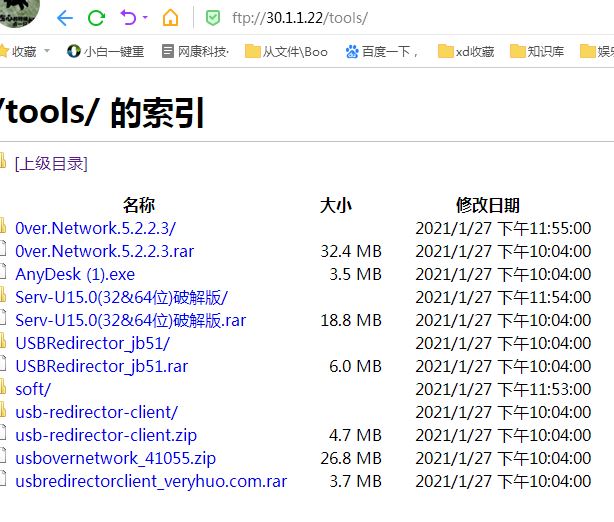This screenshot has width=614, height=522.
Task: Open the 小白一键重 bookmark
Action: tap(105, 51)
